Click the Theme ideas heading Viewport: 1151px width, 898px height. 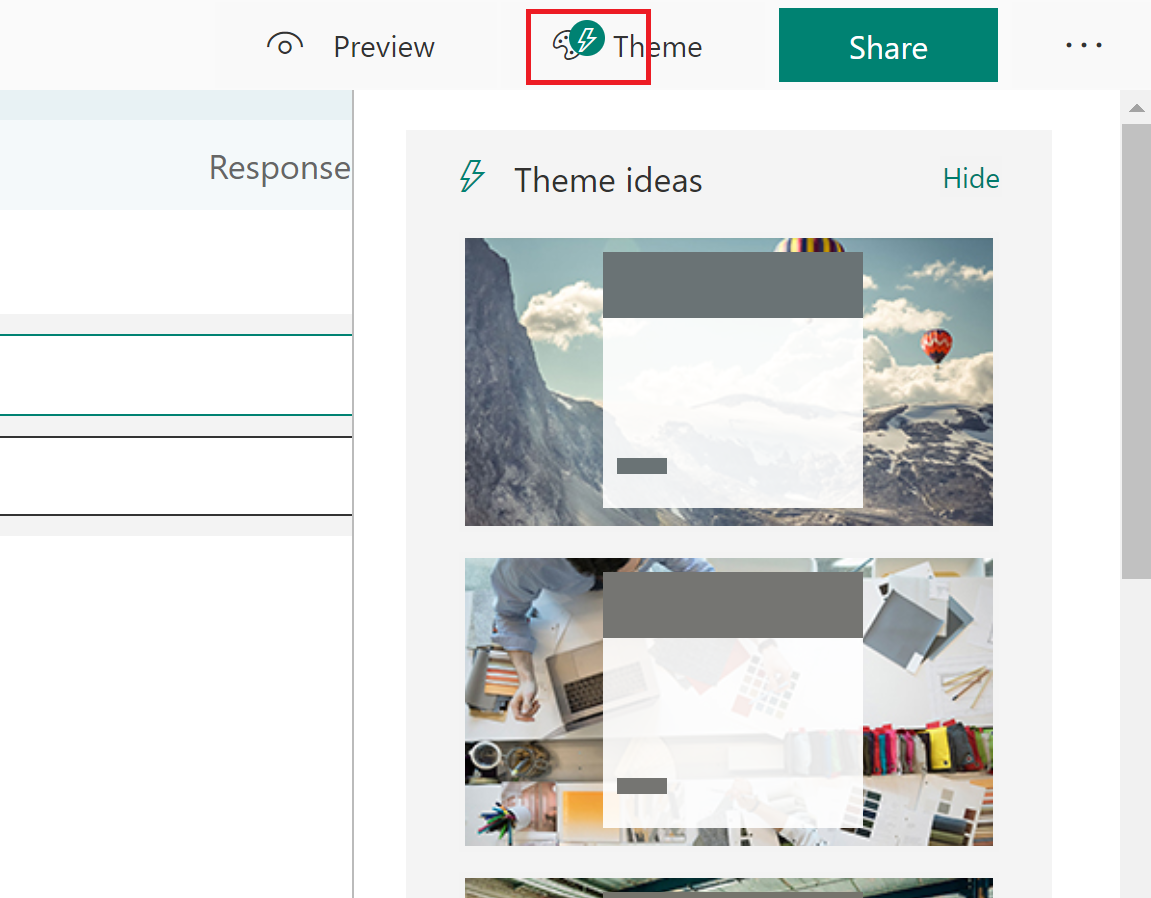608,180
